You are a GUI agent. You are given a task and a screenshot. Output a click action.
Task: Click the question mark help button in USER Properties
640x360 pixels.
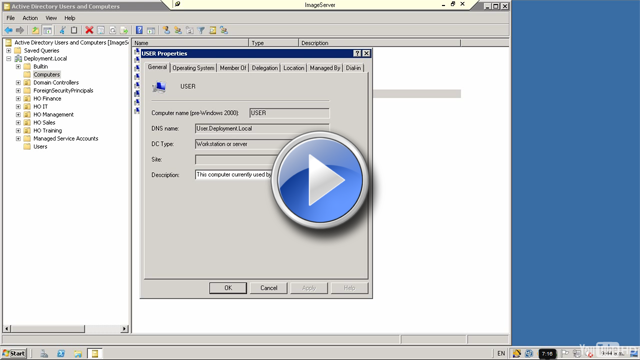357,53
